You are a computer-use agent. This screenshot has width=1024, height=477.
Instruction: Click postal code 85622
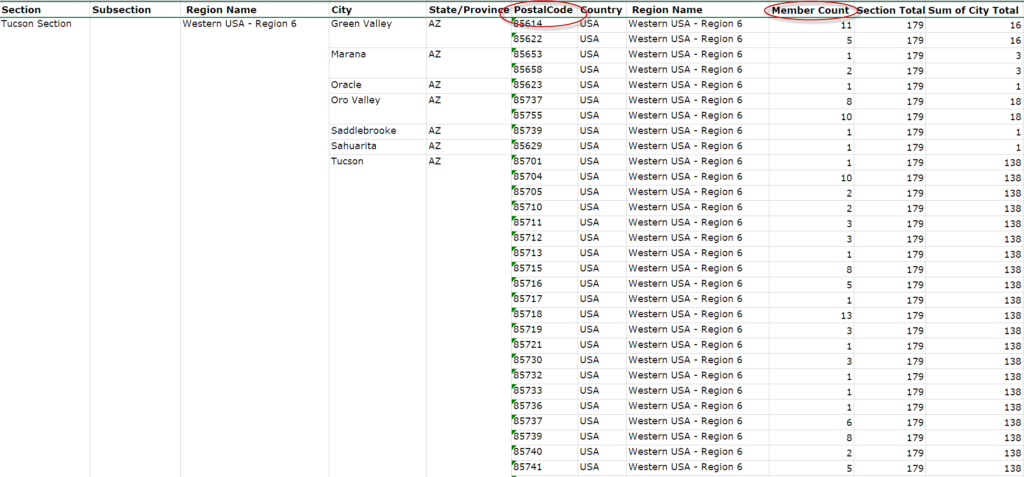click(528, 39)
